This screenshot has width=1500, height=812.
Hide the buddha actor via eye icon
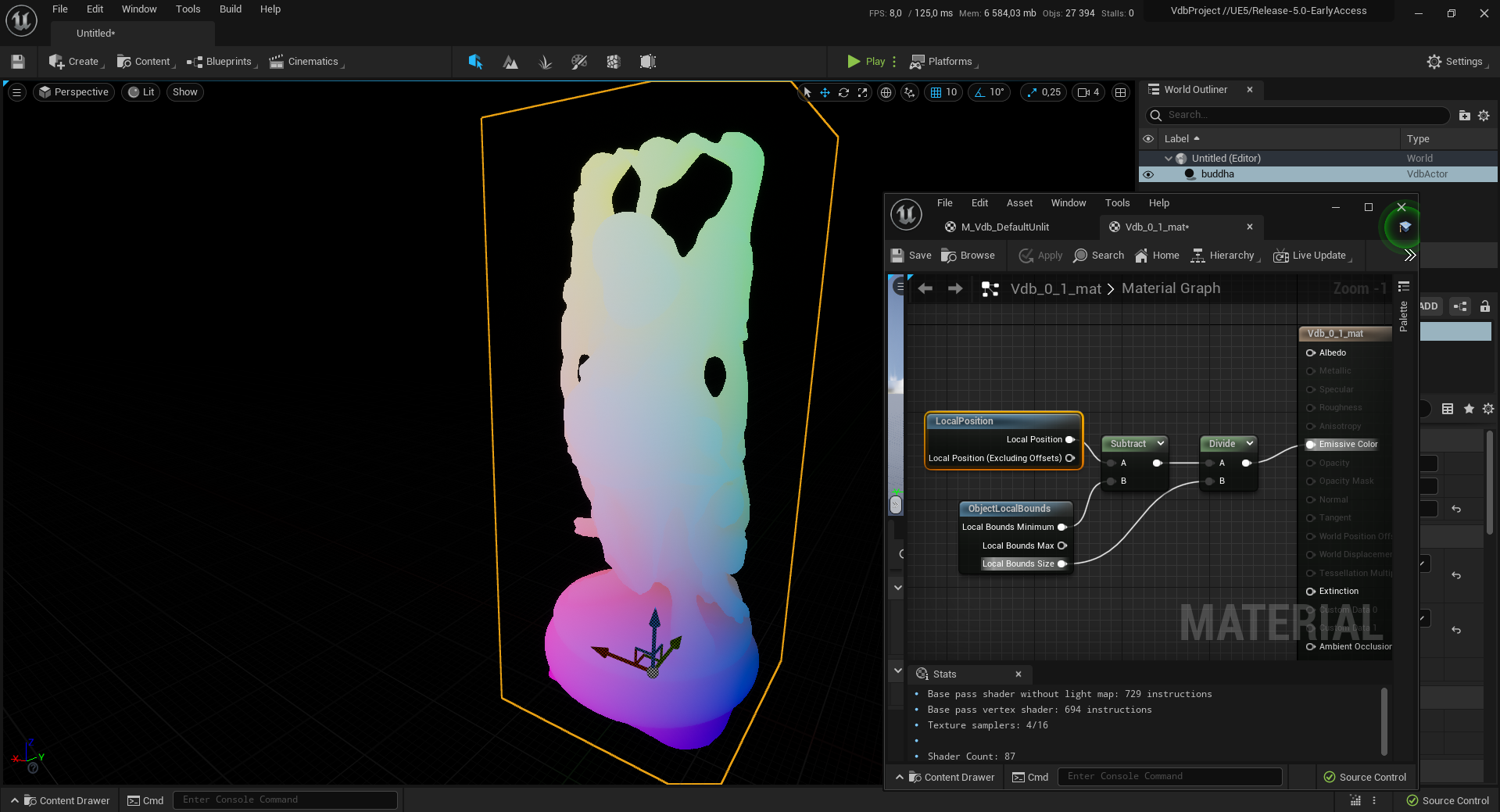(1148, 174)
